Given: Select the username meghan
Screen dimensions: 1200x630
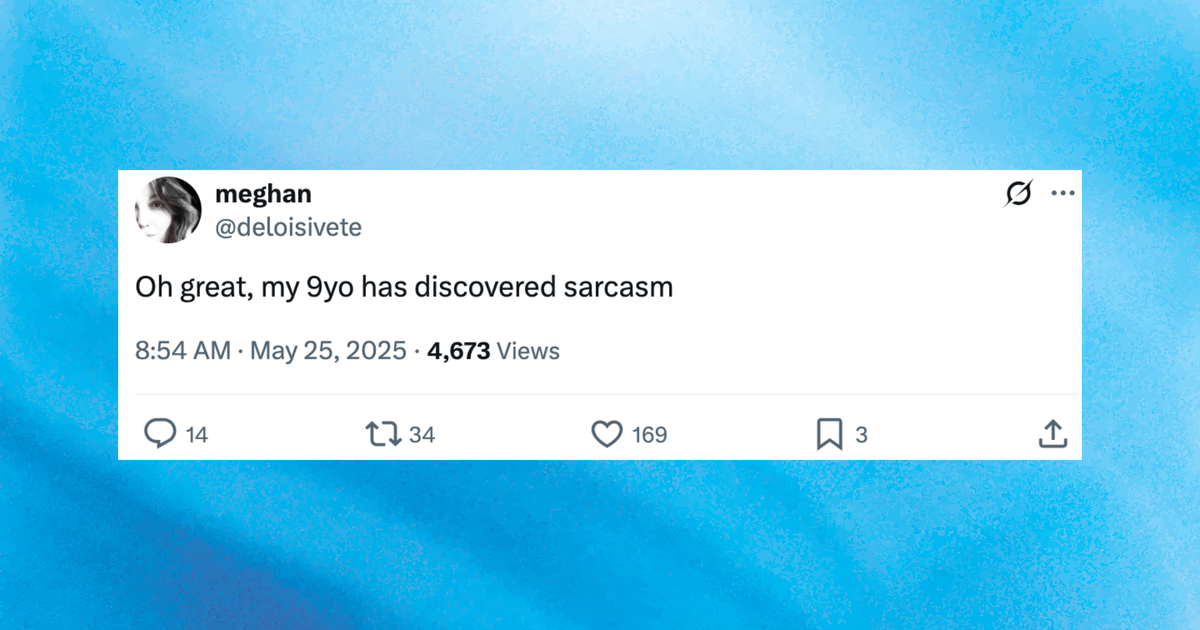Looking at the screenshot, I should (263, 193).
